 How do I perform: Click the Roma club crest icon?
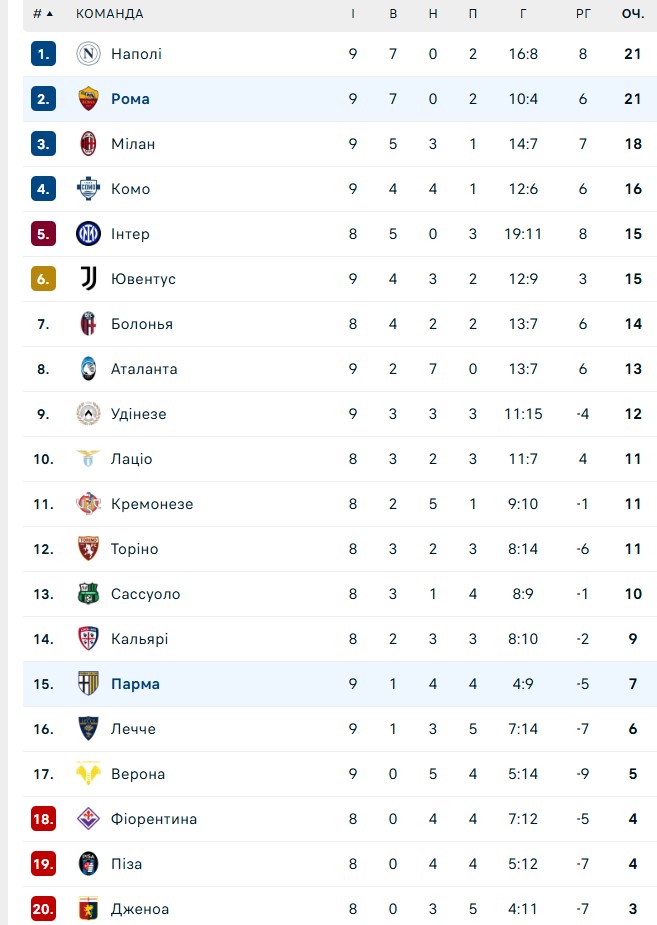89,99
